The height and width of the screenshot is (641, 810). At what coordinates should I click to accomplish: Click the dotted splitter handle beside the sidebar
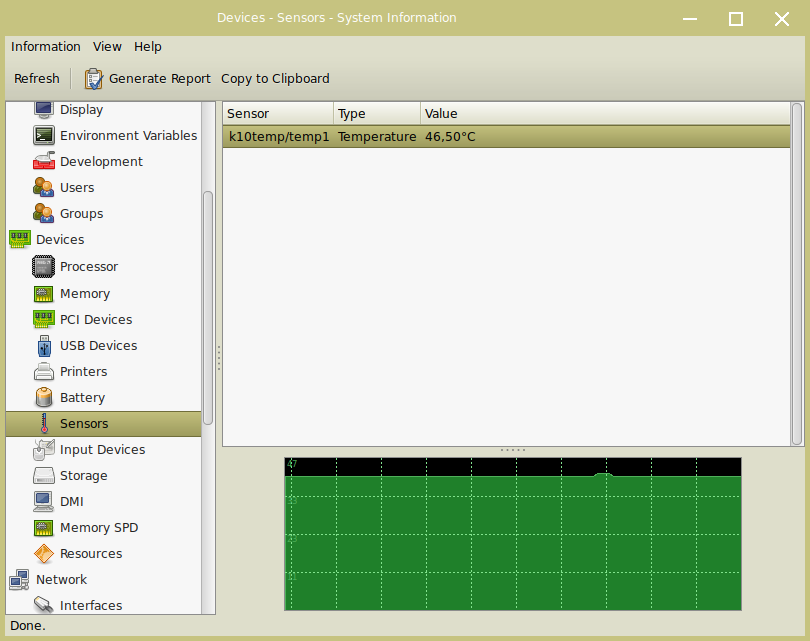tap(219, 358)
